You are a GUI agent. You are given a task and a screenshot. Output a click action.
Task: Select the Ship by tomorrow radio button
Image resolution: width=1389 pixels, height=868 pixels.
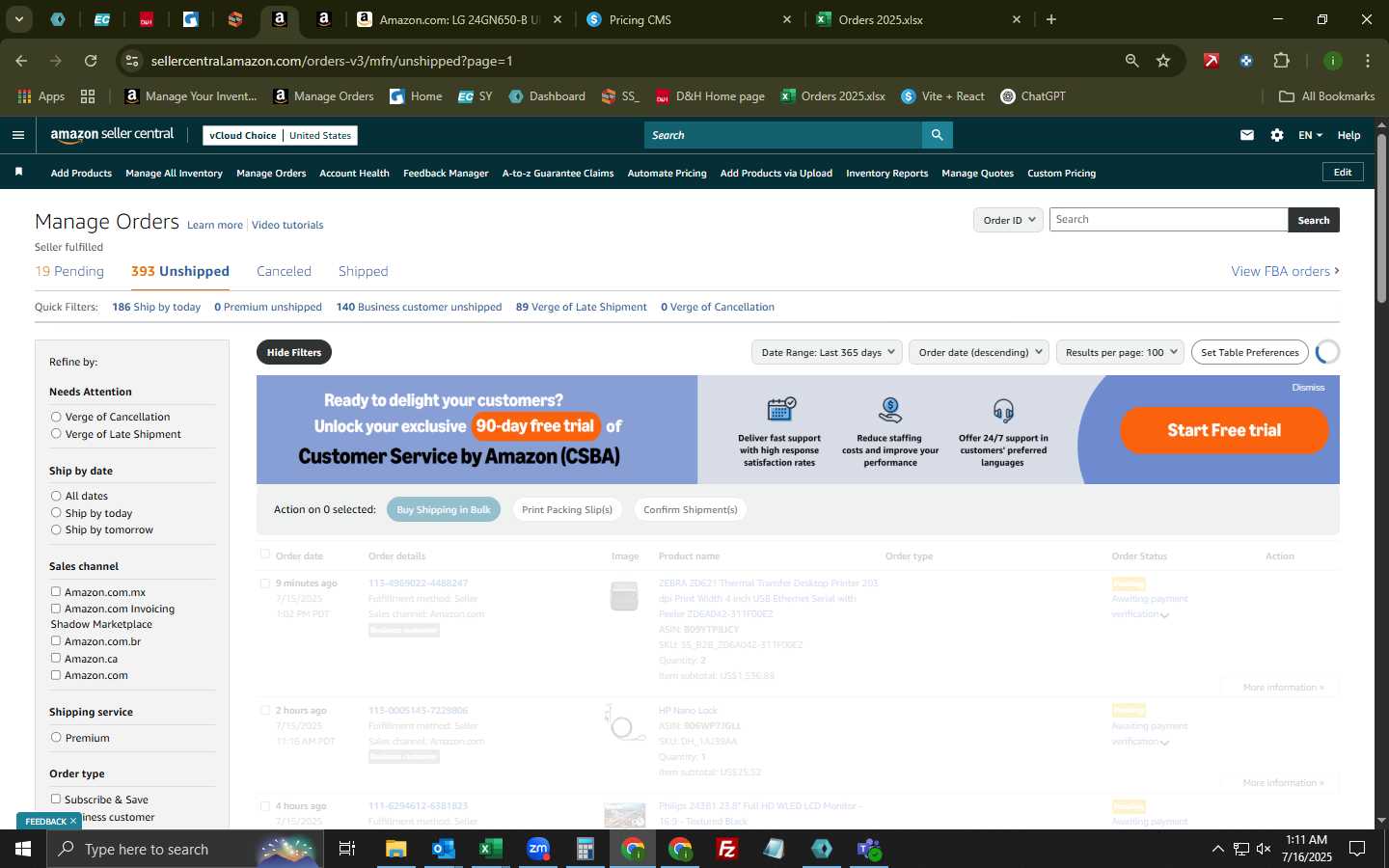(x=56, y=529)
